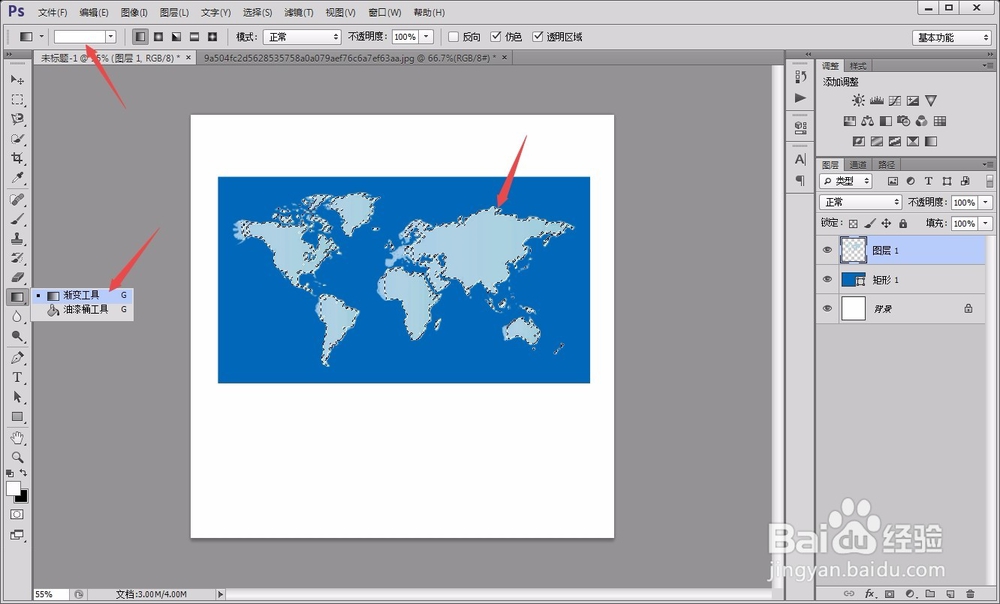1000x604 pixels.
Task: Select the Brush tool
Action: (x=17, y=219)
